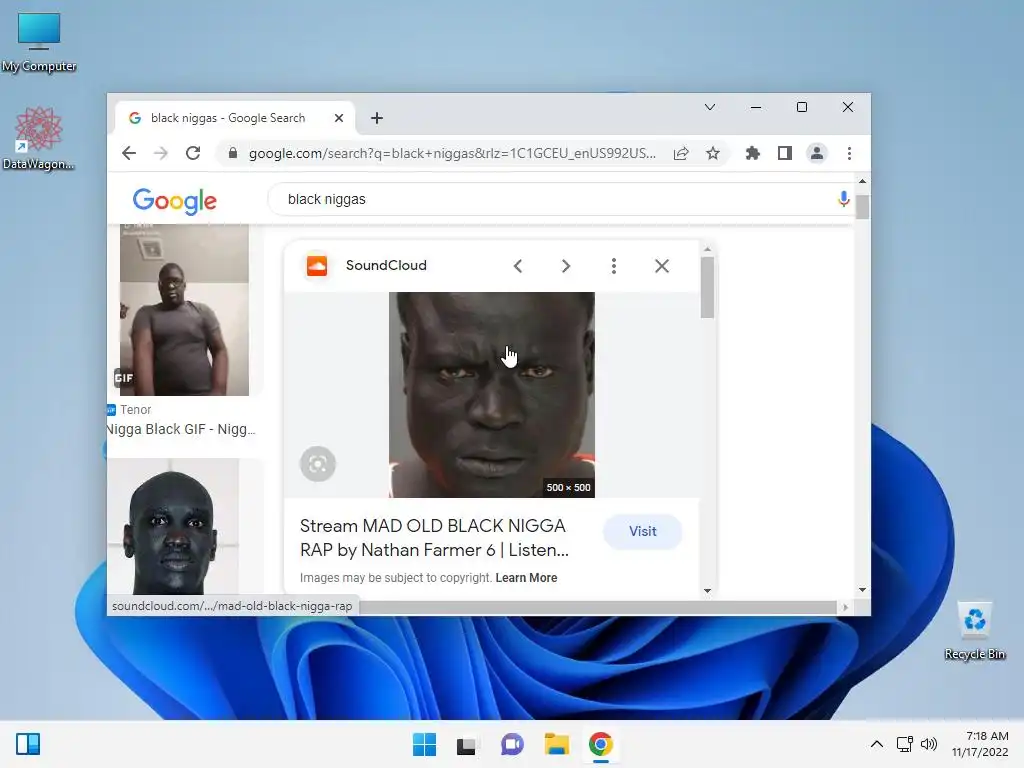Click the URL address bar
The image size is (1024, 768).
452,153
